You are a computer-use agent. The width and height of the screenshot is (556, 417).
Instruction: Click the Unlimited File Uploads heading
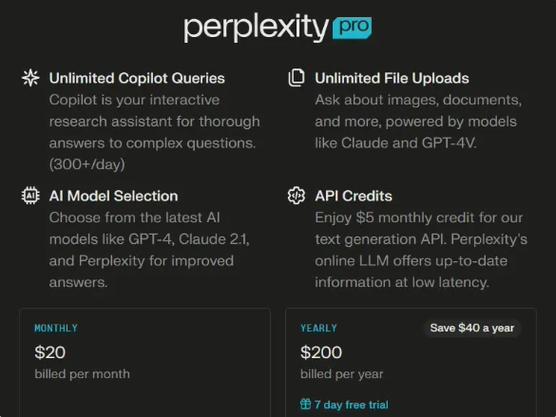tap(392, 78)
